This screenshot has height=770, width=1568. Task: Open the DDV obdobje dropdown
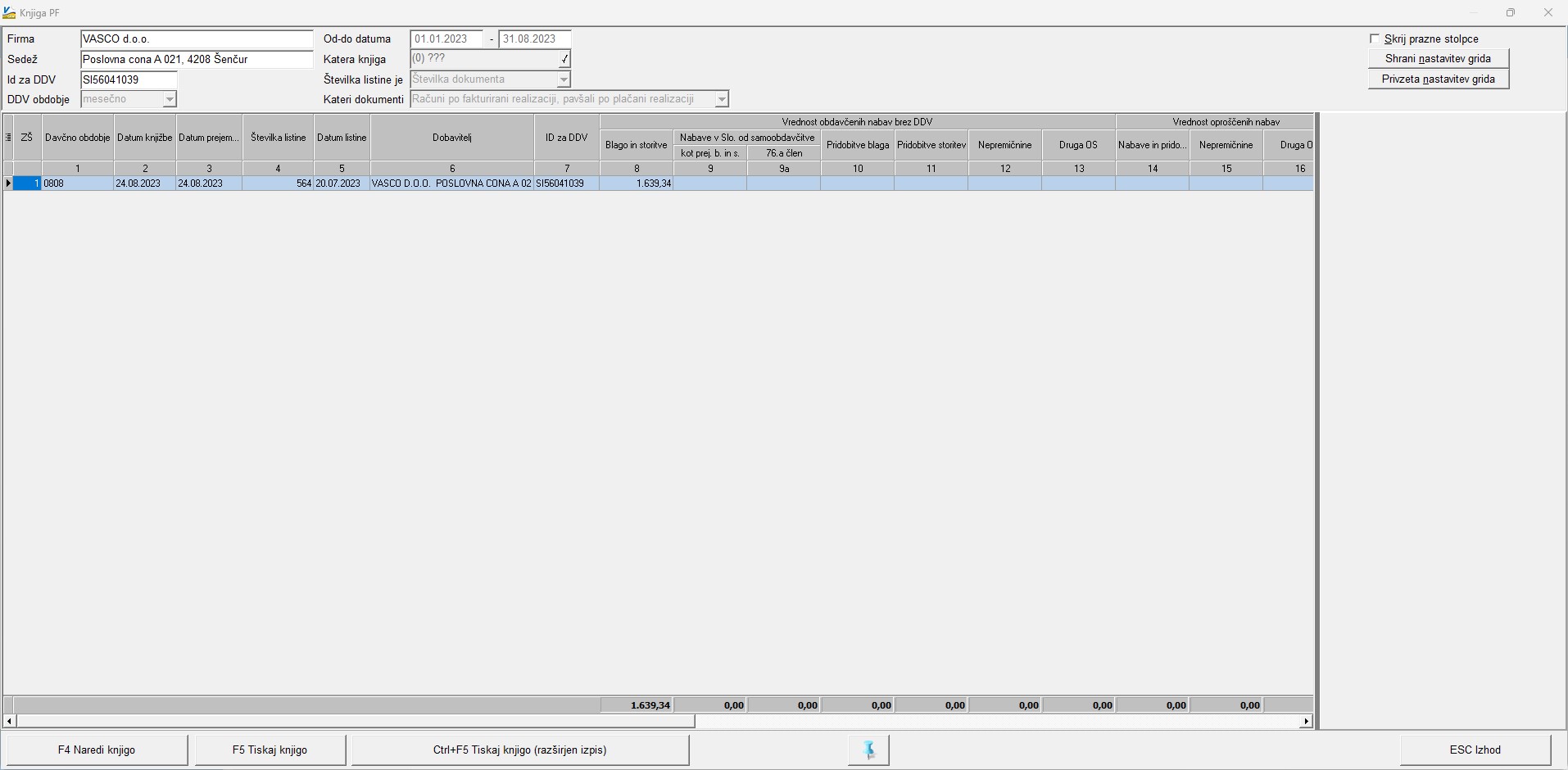170,99
